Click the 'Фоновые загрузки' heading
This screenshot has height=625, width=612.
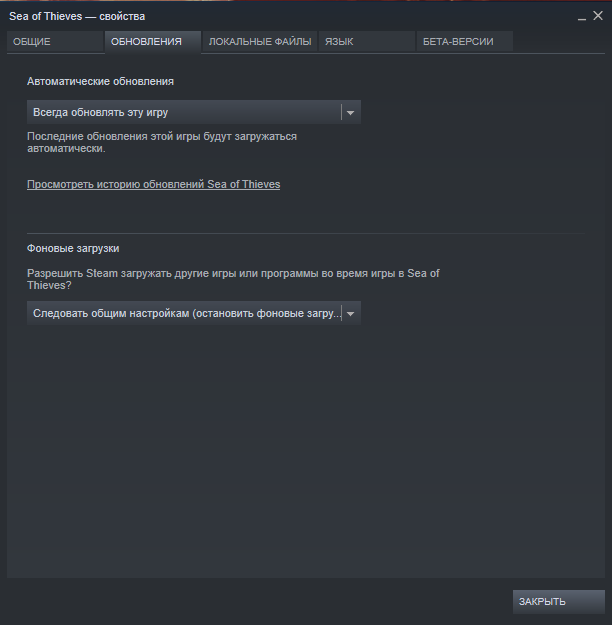point(73,248)
